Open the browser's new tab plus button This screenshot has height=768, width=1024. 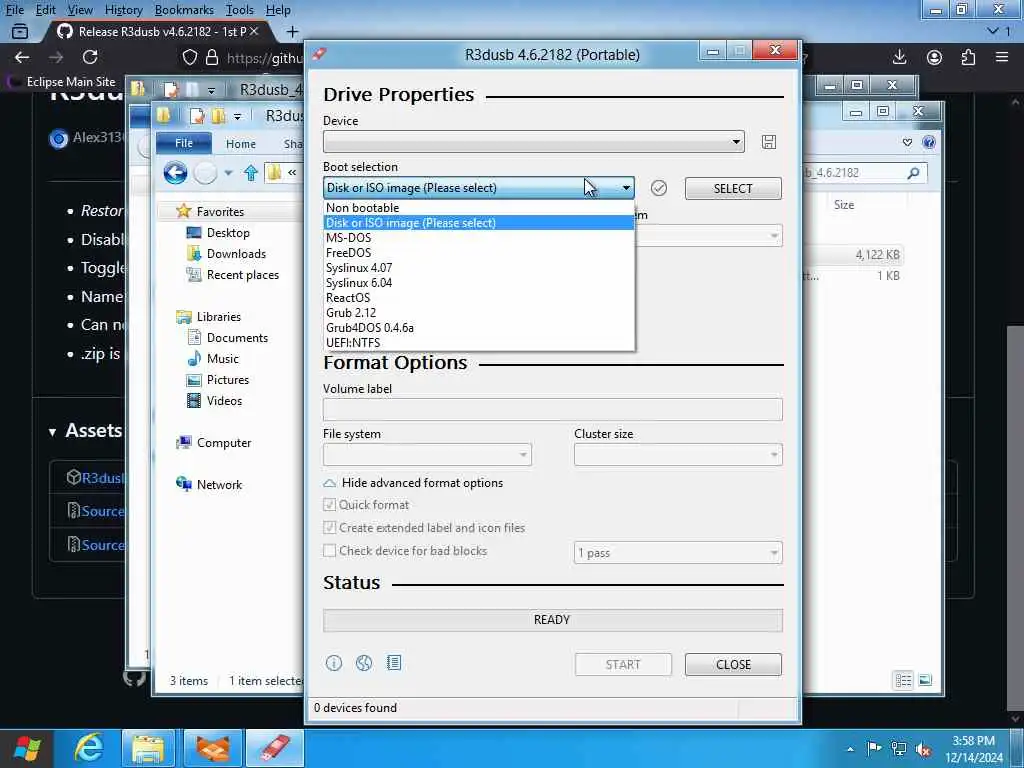pyautogui.click(x=292, y=31)
